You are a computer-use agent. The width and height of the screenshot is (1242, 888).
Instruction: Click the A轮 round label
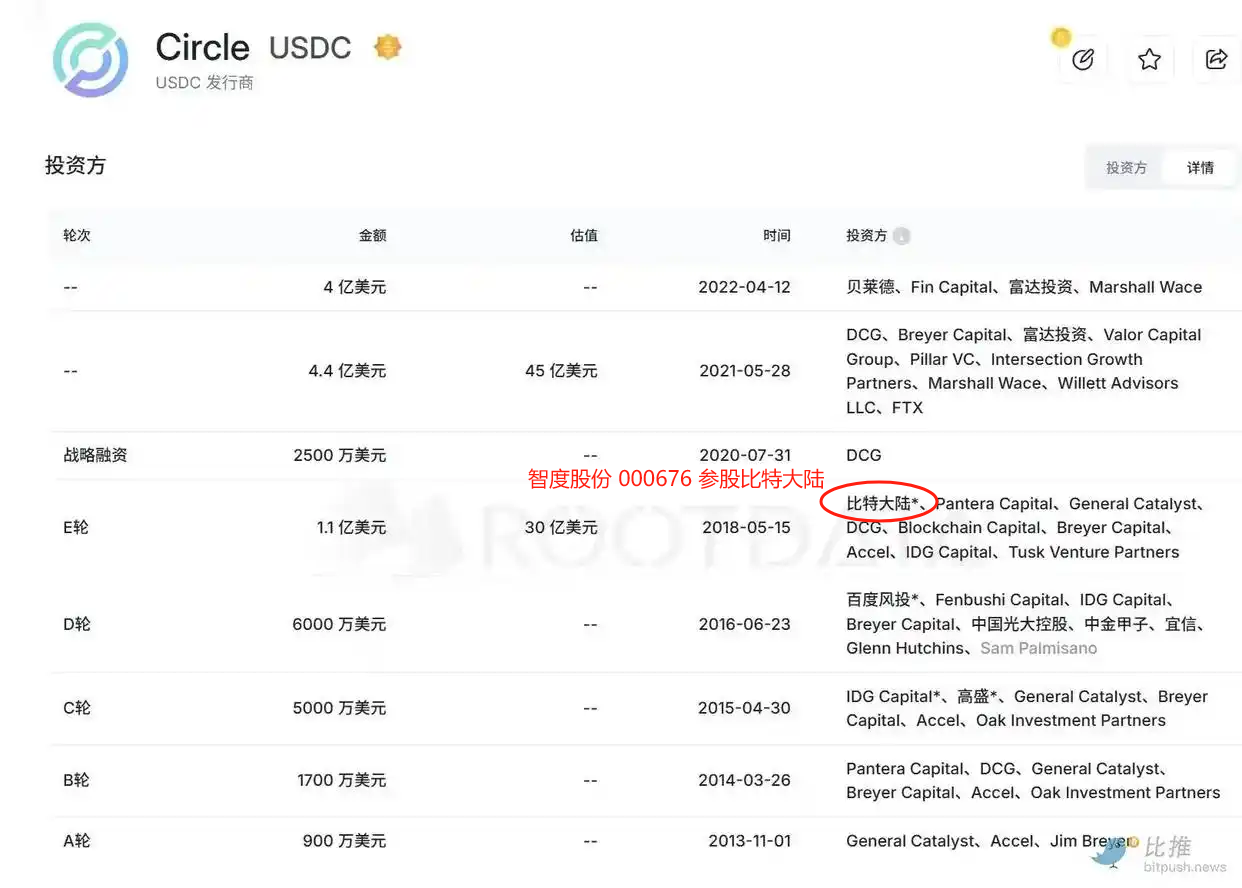tap(77, 841)
